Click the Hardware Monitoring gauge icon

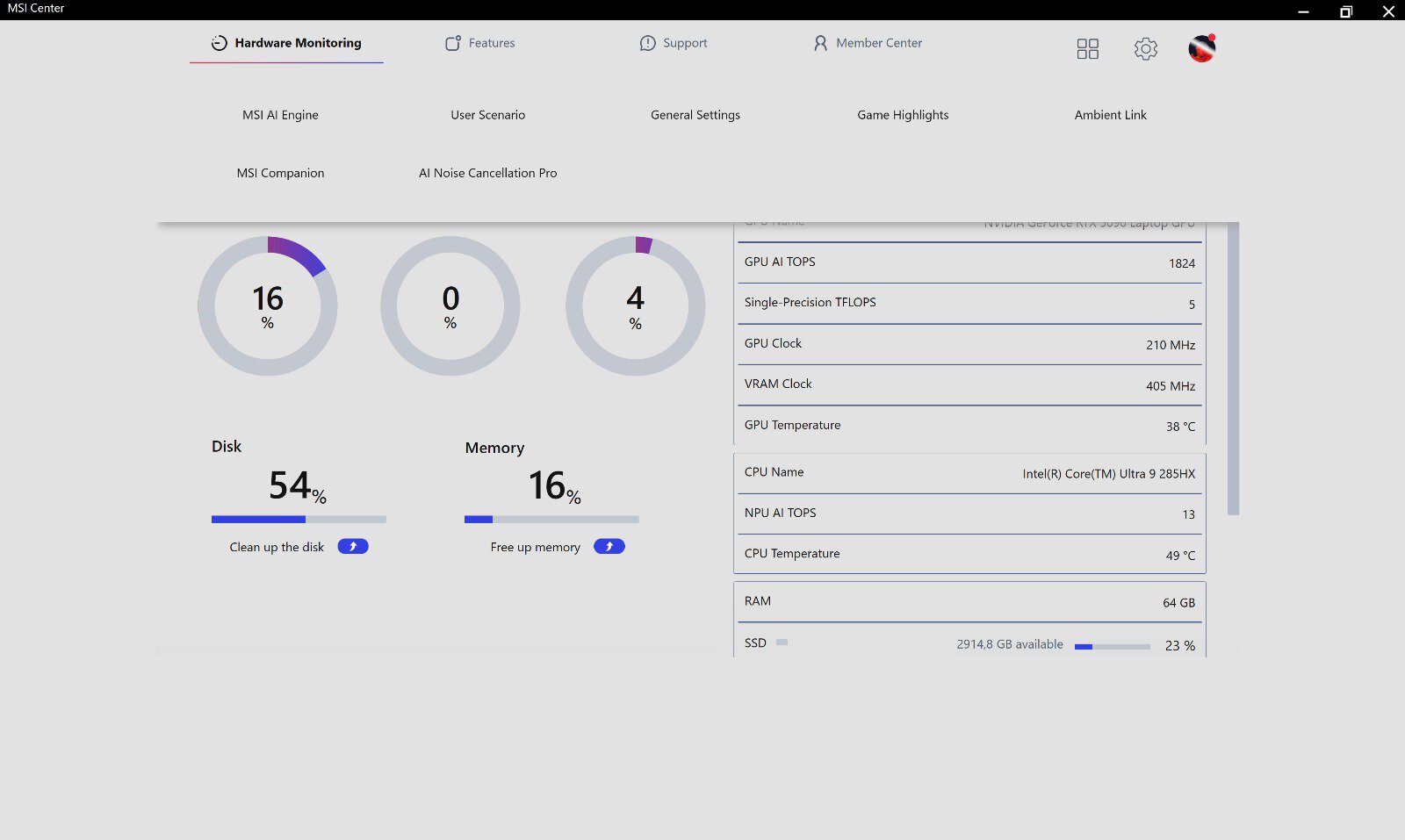tap(219, 43)
